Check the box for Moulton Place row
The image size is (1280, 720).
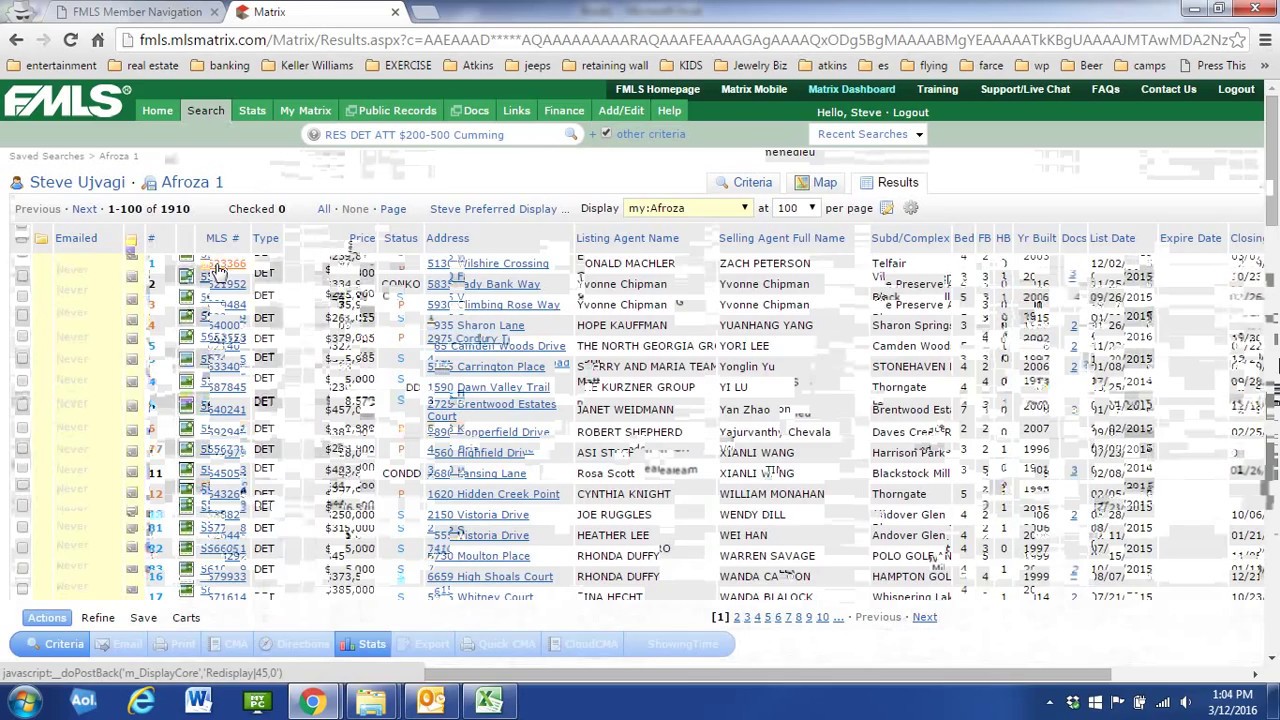point(22,548)
